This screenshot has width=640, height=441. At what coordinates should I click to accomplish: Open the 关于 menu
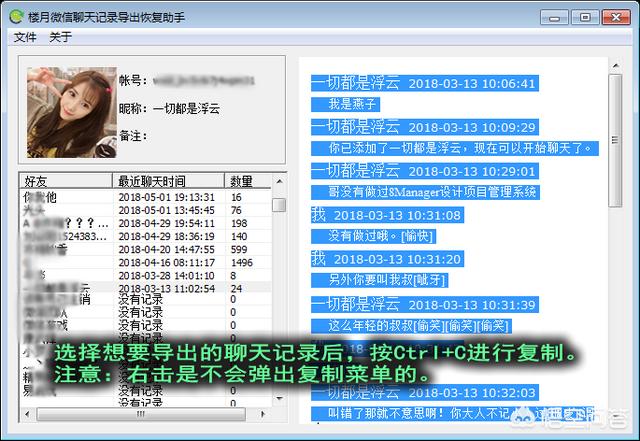point(60,37)
